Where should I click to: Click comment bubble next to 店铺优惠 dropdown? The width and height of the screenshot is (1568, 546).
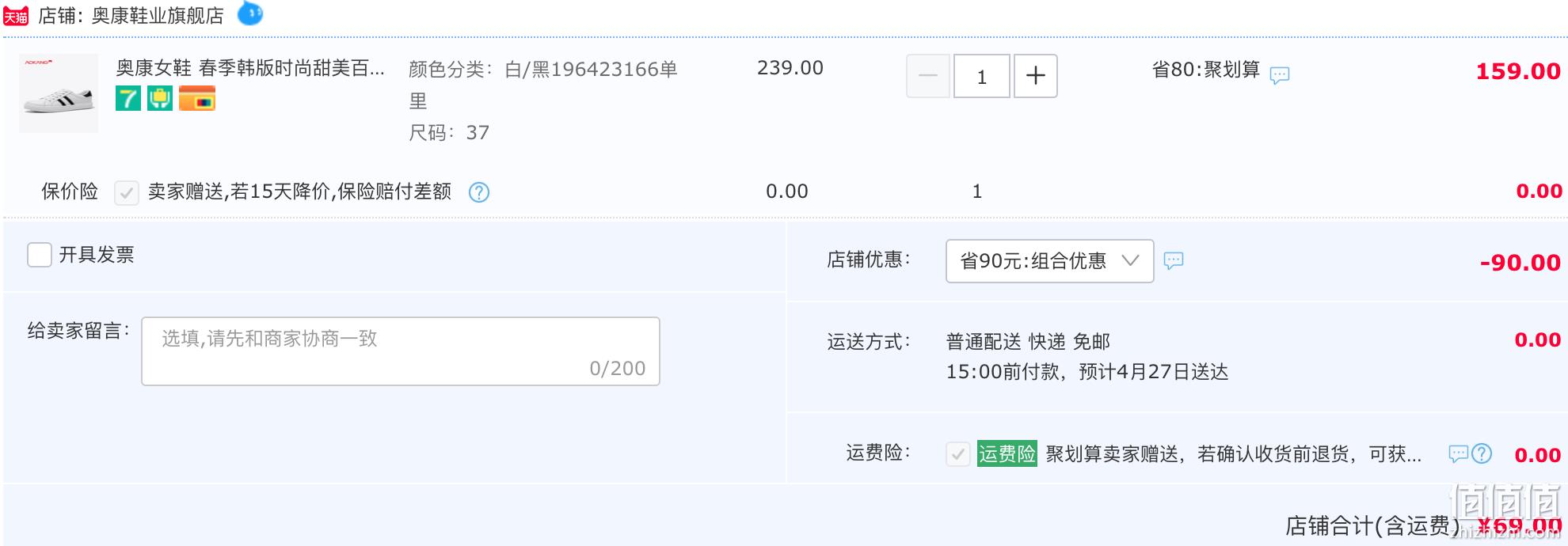(x=1174, y=260)
